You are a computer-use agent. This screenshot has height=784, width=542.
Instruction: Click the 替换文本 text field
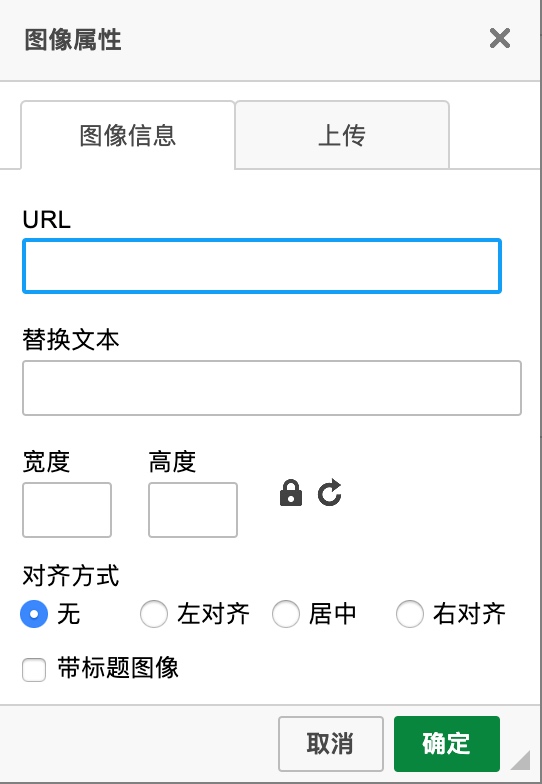point(272,388)
